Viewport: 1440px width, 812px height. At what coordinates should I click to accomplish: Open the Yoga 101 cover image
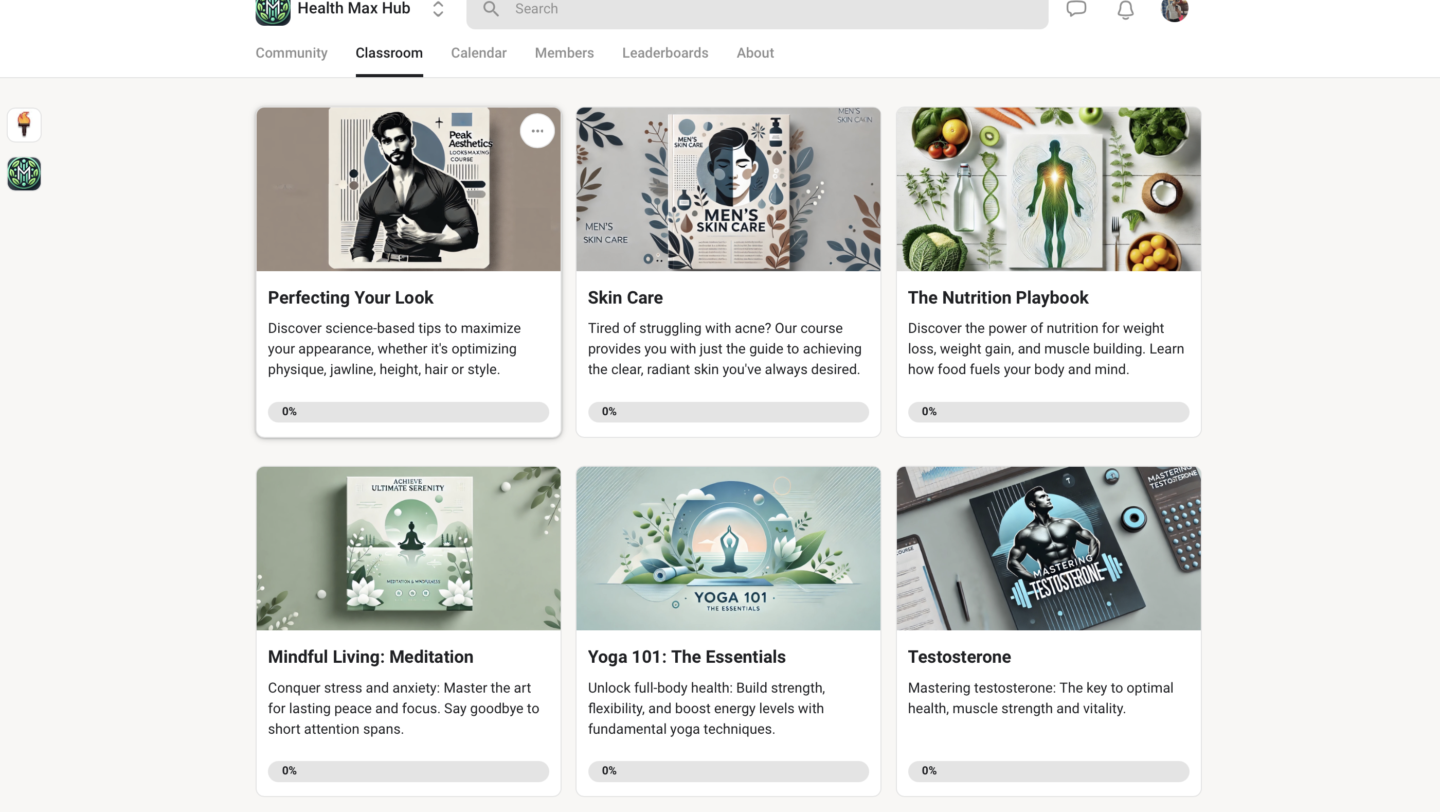pyautogui.click(x=728, y=549)
